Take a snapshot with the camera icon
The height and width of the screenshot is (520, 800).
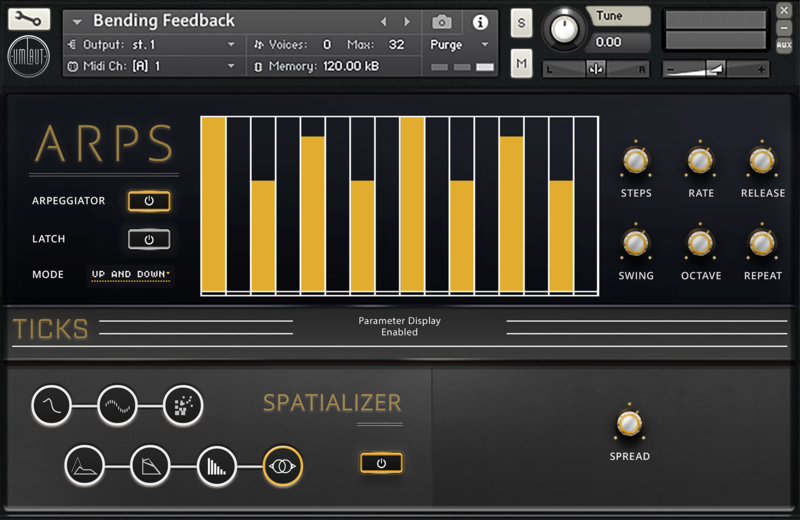pyautogui.click(x=442, y=22)
